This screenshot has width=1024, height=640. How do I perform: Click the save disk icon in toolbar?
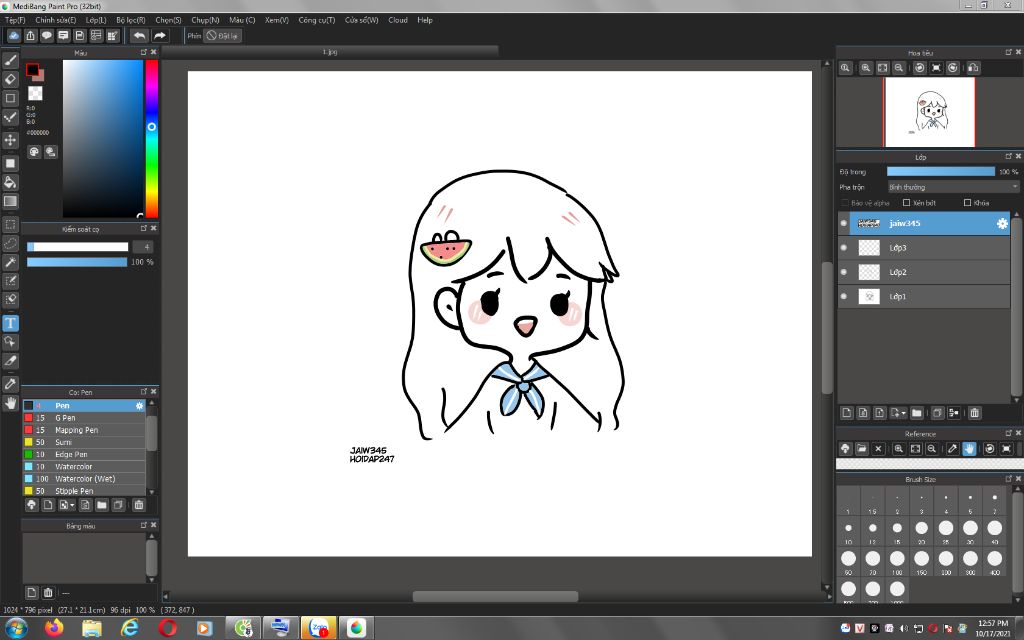point(80,35)
